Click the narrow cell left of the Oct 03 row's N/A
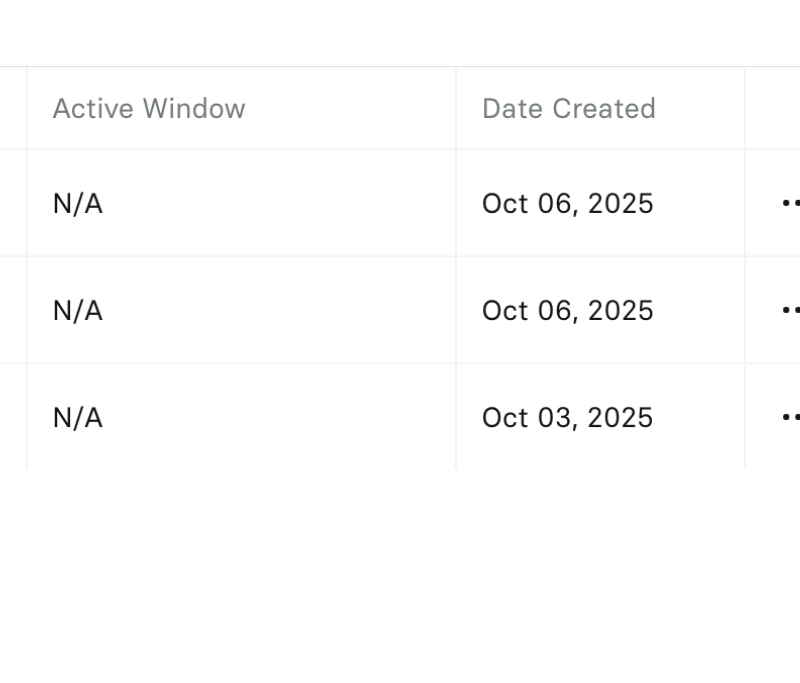 click(x=12, y=417)
